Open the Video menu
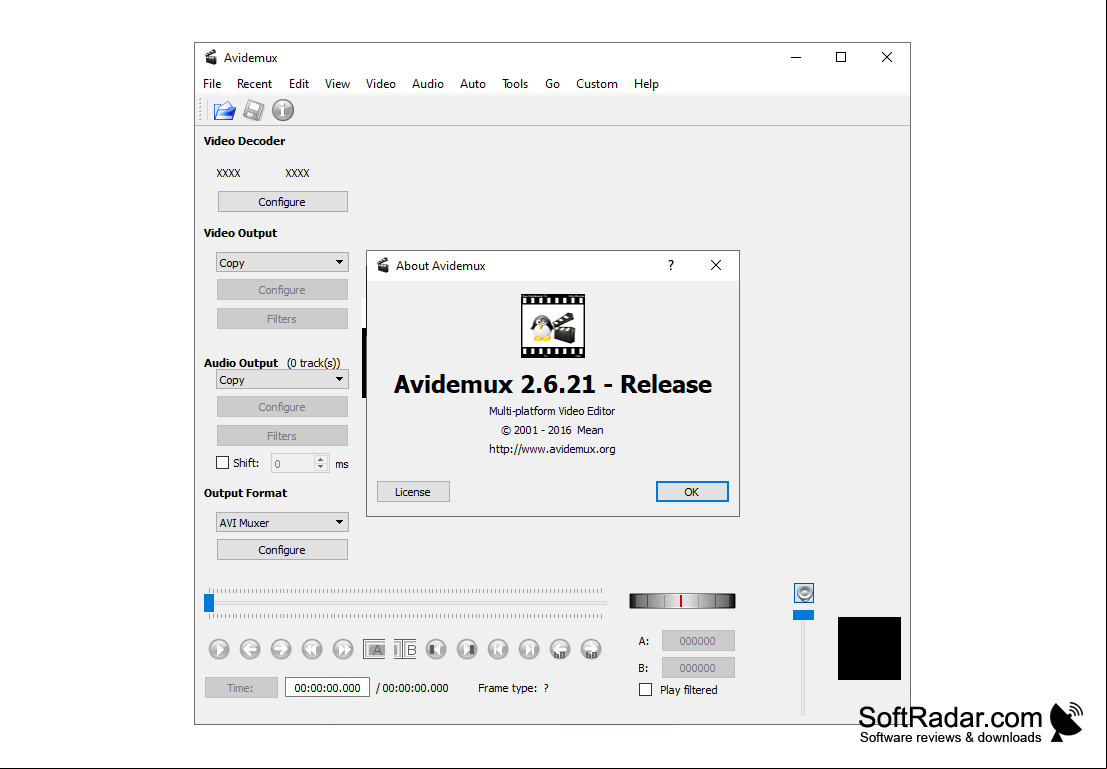Viewport: 1107px width, 769px height. (381, 83)
